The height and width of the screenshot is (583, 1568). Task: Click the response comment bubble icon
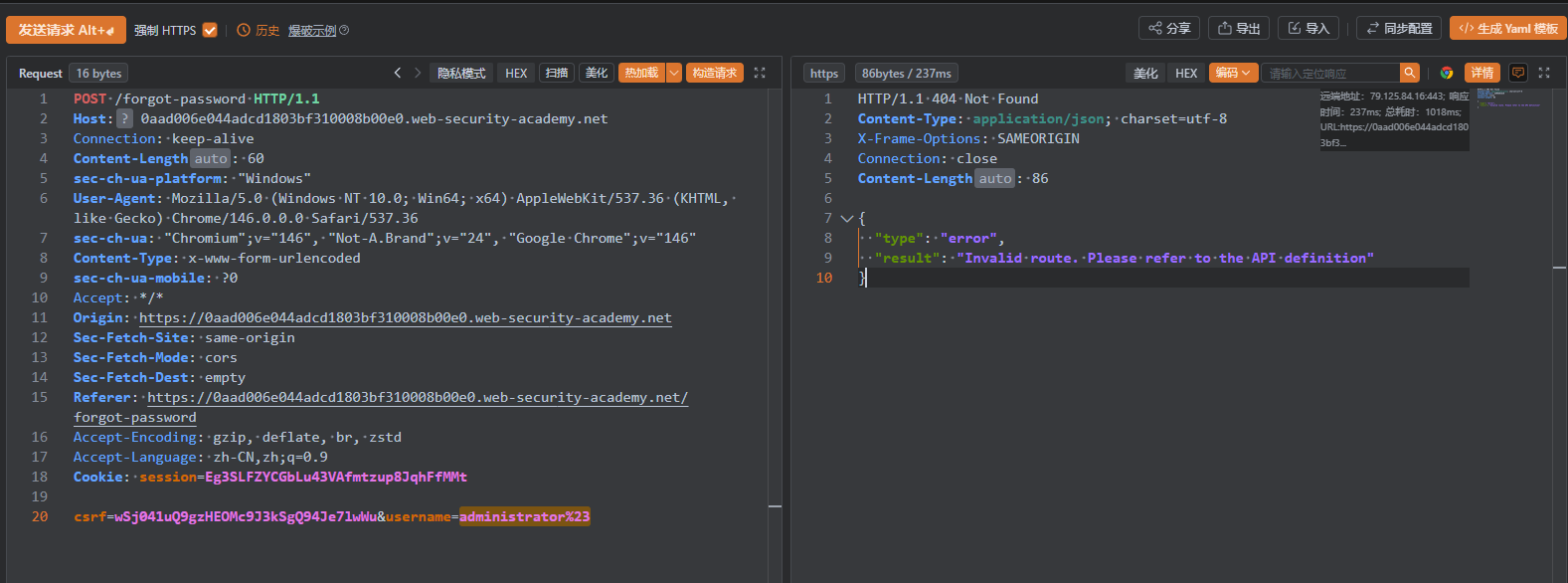point(1517,73)
